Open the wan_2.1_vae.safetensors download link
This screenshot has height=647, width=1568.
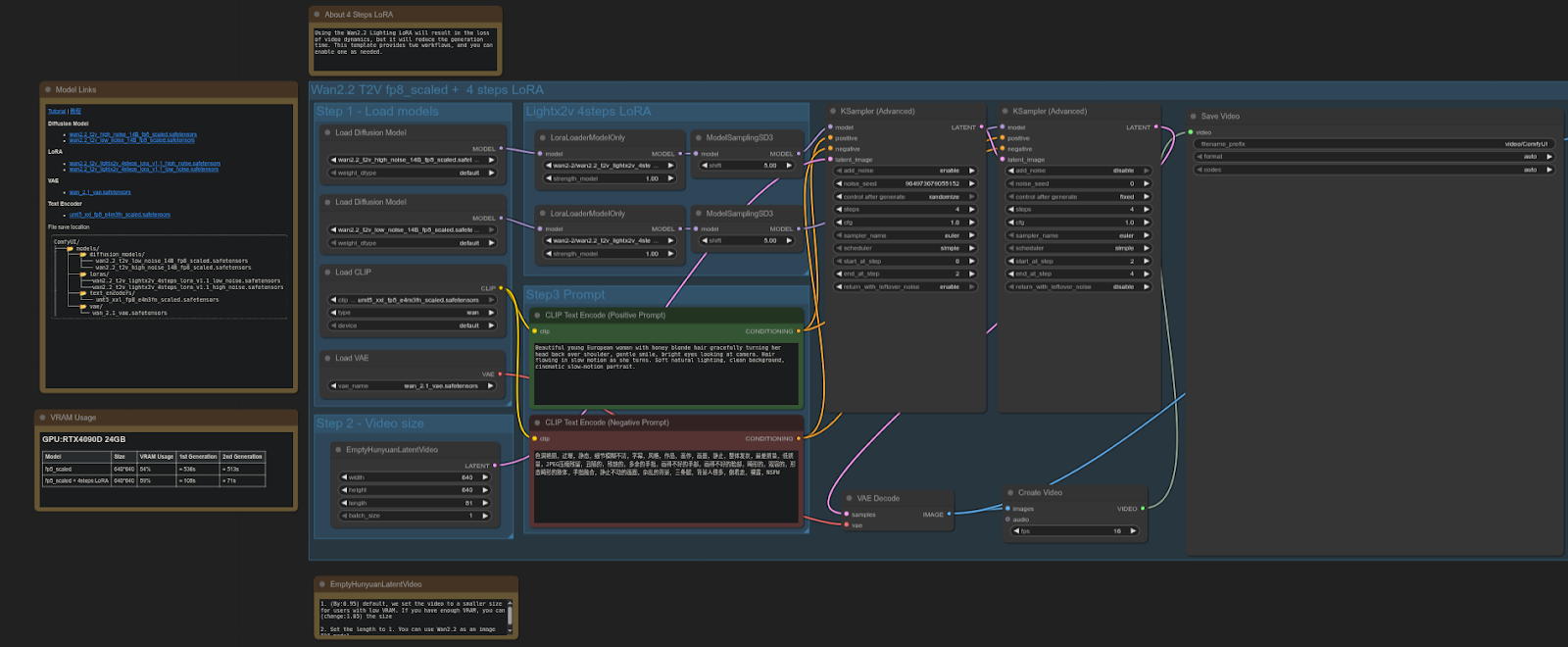coord(100,192)
